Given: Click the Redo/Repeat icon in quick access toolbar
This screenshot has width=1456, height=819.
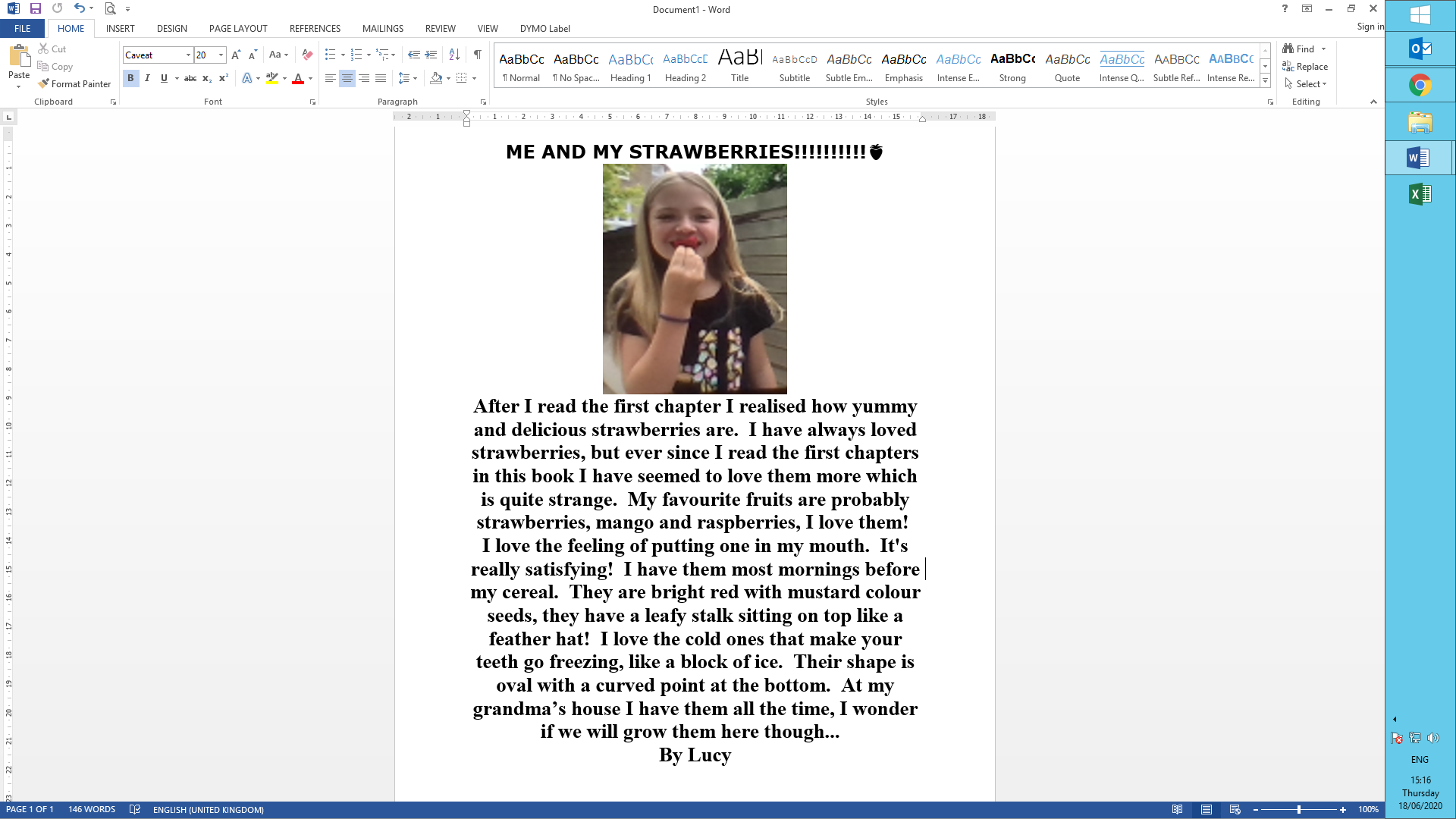Looking at the screenshot, I should click(x=58, y=9).
